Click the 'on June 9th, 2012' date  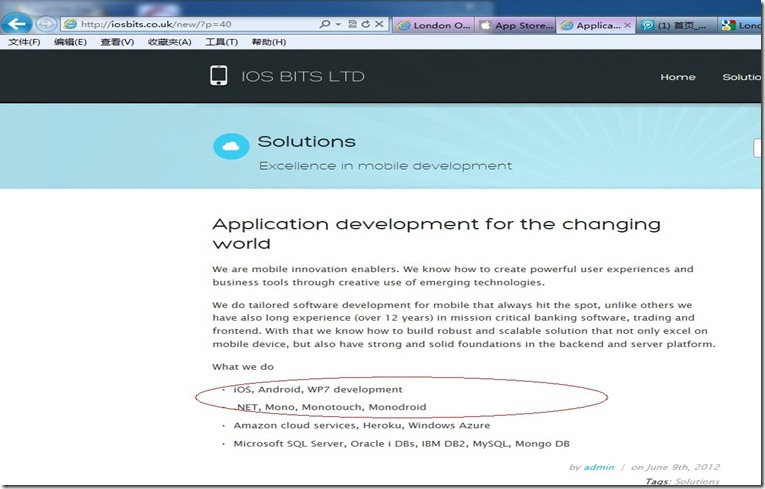675,467
